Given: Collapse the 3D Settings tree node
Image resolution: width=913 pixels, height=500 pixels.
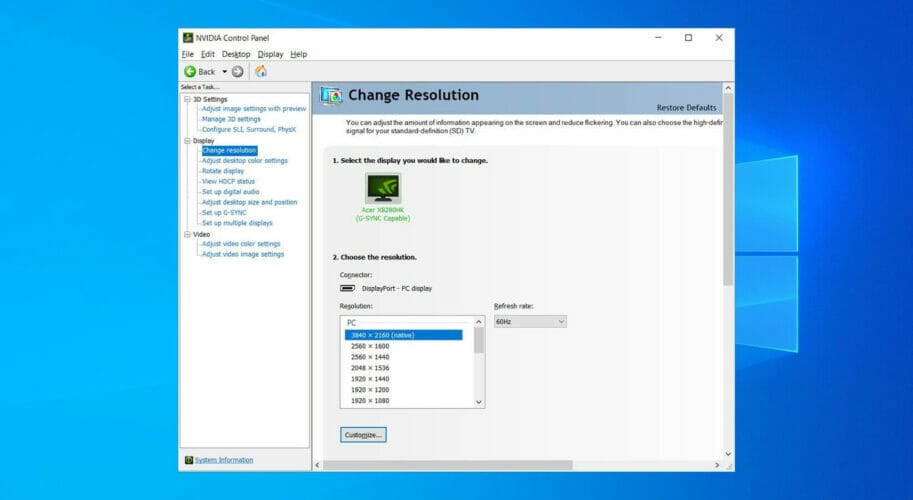Looking at the screenshot, I should coord(187,100).
